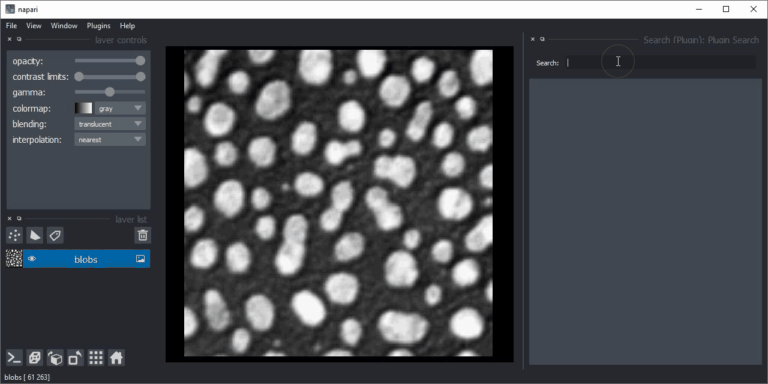Click the 'blending:' label
The height and width of the screenshot is (384, 768).
click(30, 124)
